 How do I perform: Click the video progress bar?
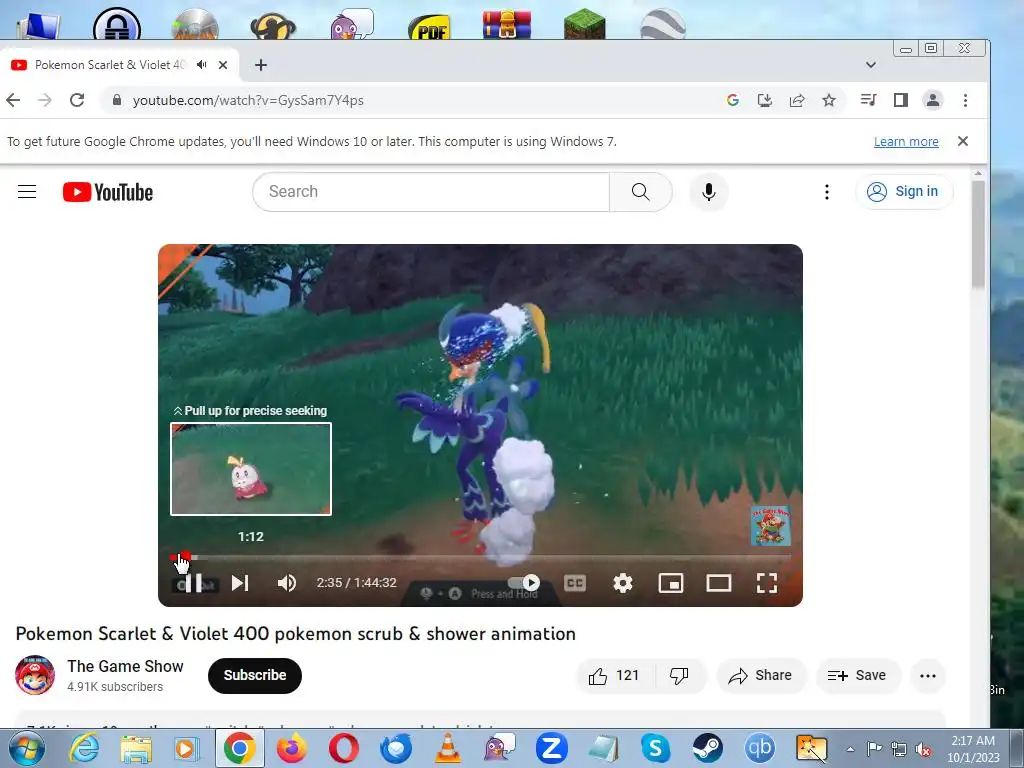tap(481, 557)
